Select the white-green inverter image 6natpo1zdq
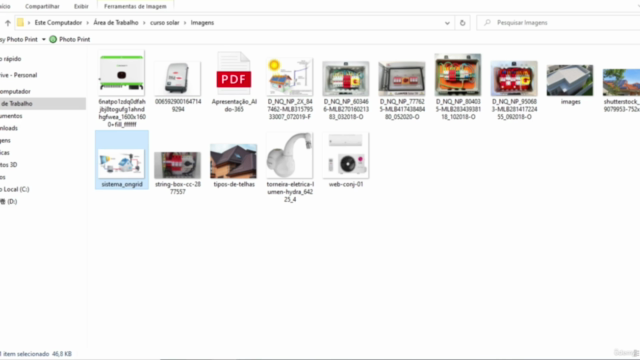This screenshot has height=360, width=640. [x=122, y=73]
